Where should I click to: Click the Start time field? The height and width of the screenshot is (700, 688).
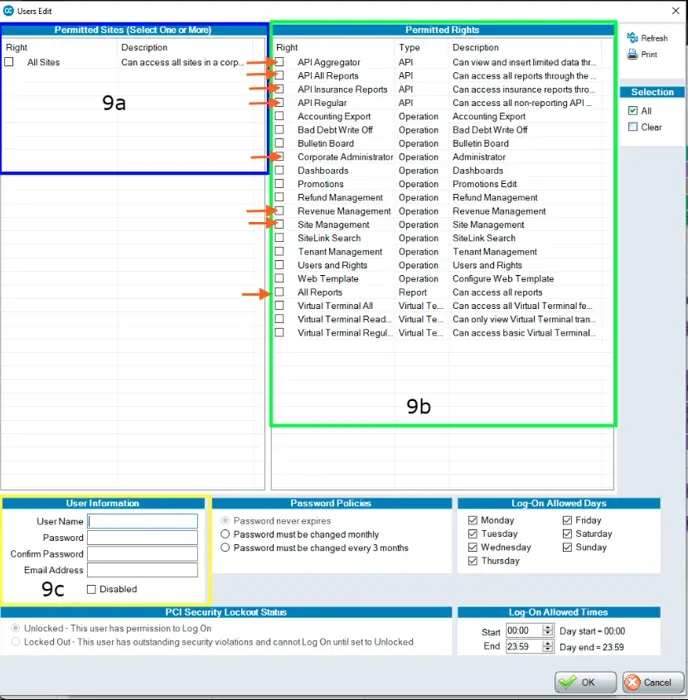524,631
